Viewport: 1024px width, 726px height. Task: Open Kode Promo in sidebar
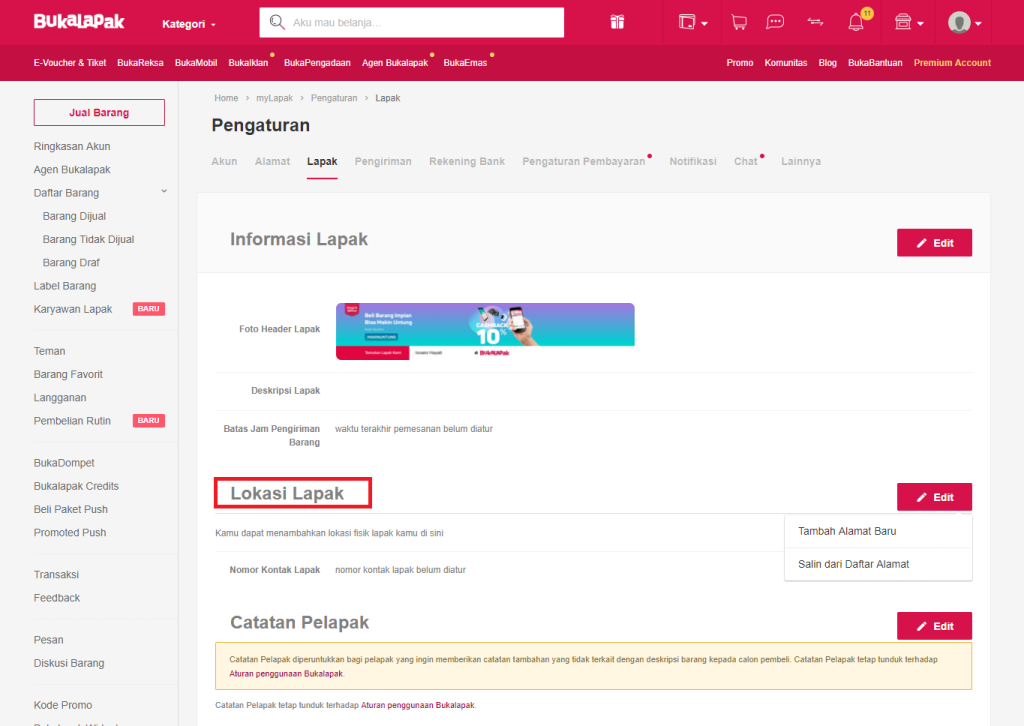tap(63, 705)
